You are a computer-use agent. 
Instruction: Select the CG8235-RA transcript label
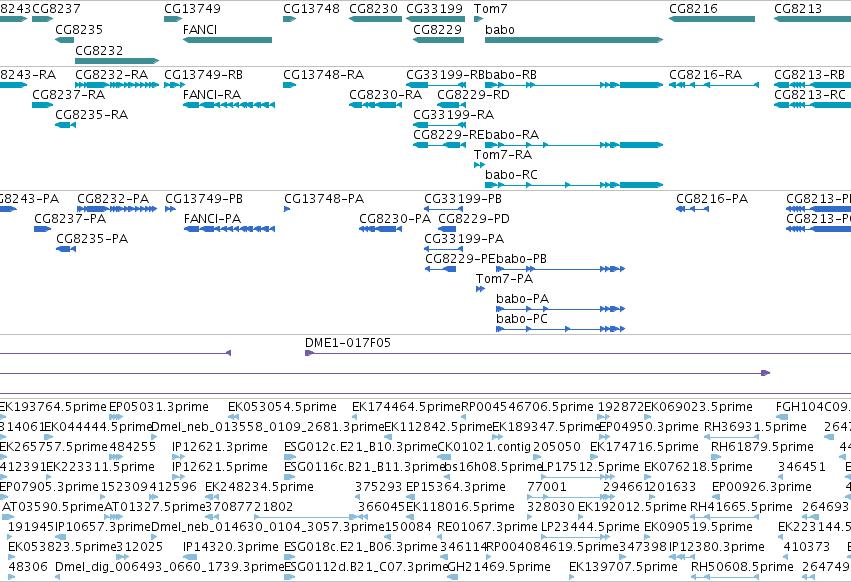[92, 115]
